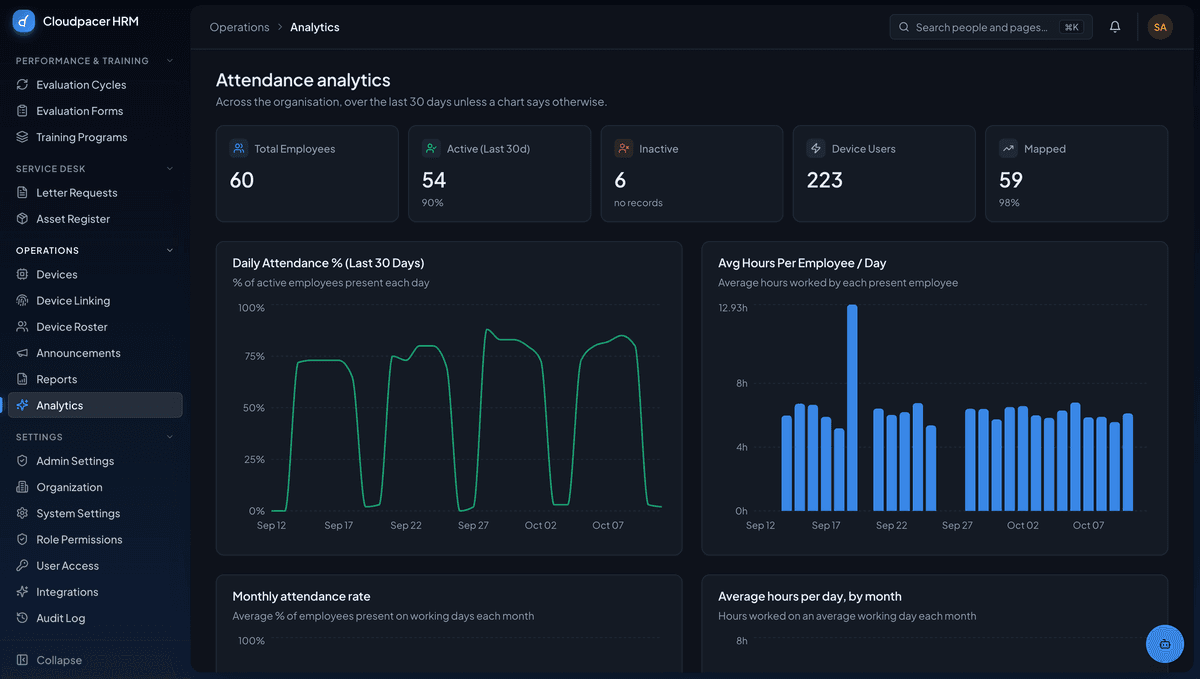Click the Device Users value 223
The width and height of the screenshot is (1200, 679).
tap(825, 180)
